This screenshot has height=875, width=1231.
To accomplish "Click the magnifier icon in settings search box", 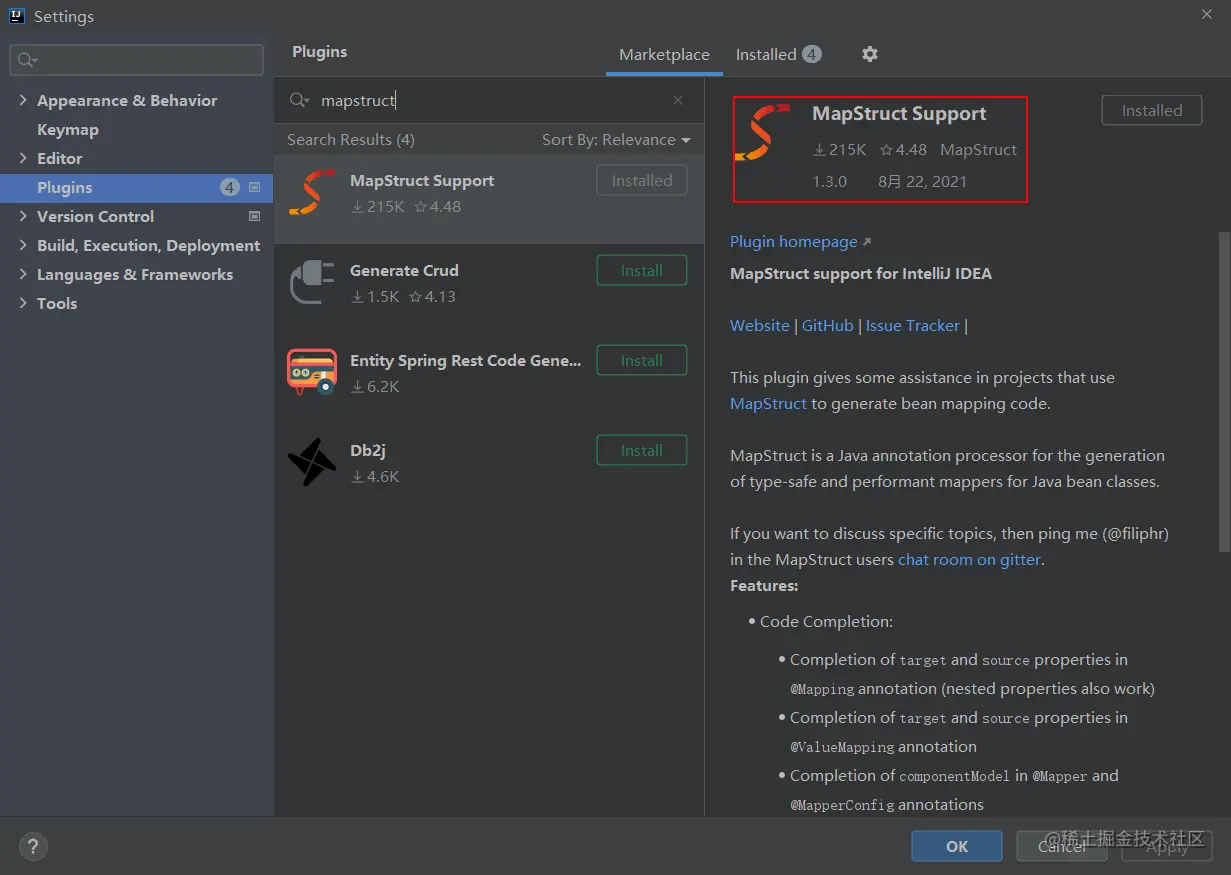I will pos(27,60).
